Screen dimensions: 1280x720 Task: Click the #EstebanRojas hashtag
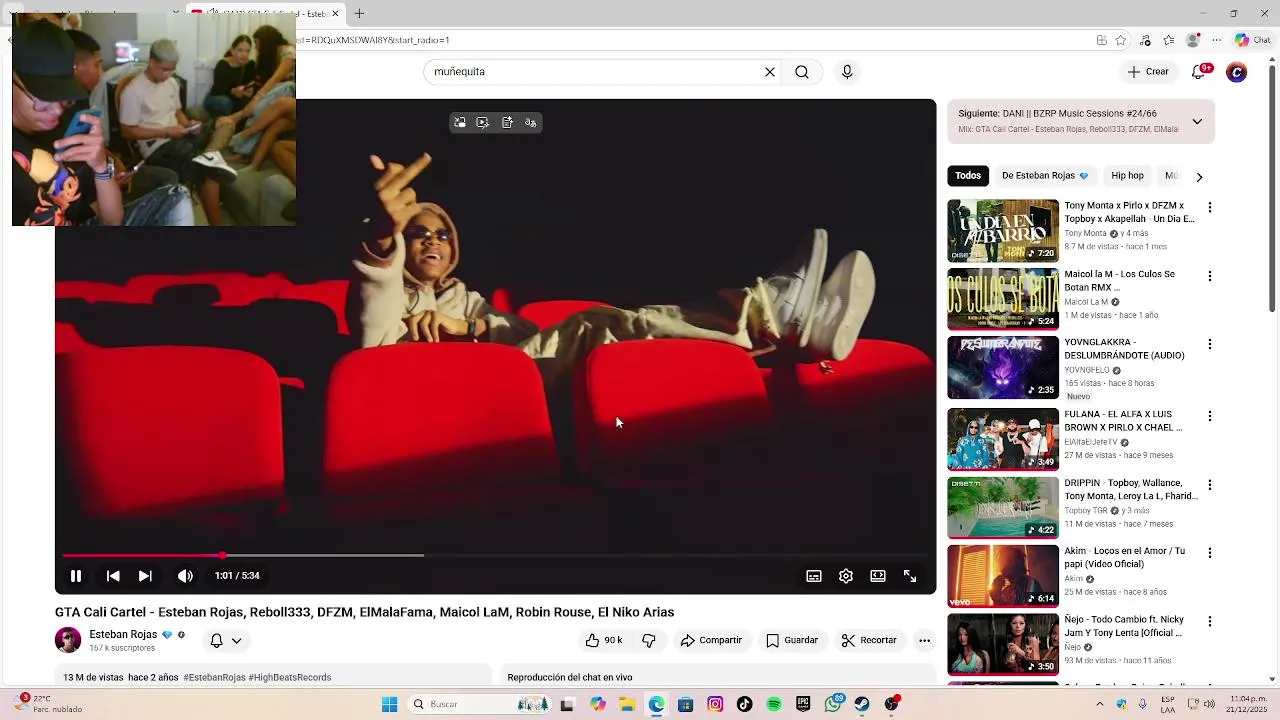(x=214, y=678)
